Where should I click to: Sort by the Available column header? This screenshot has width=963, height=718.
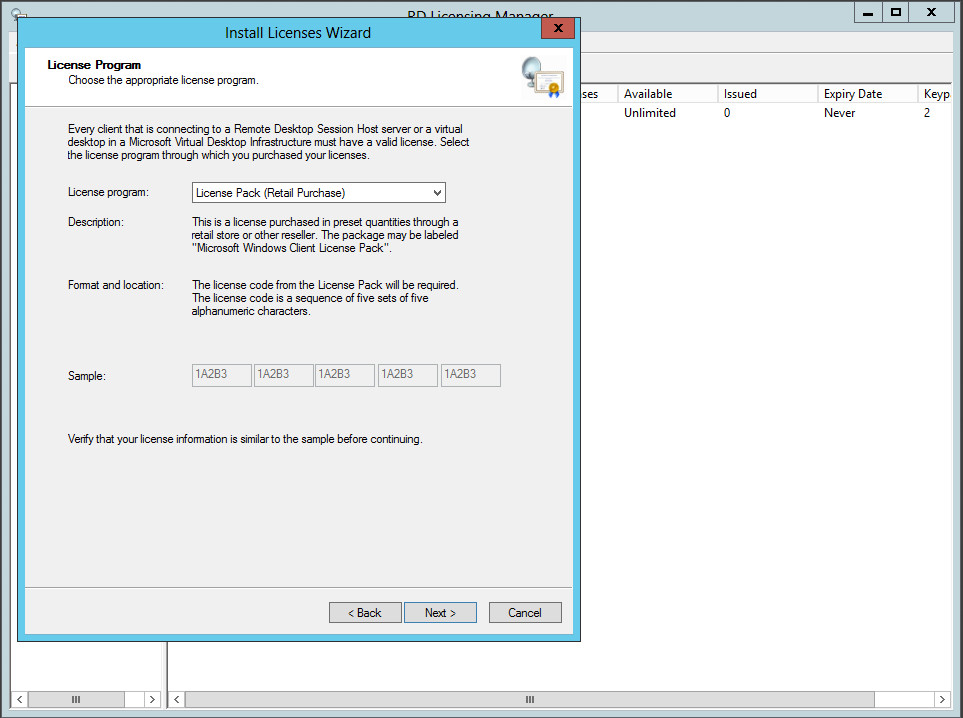[x=668, y=94]
